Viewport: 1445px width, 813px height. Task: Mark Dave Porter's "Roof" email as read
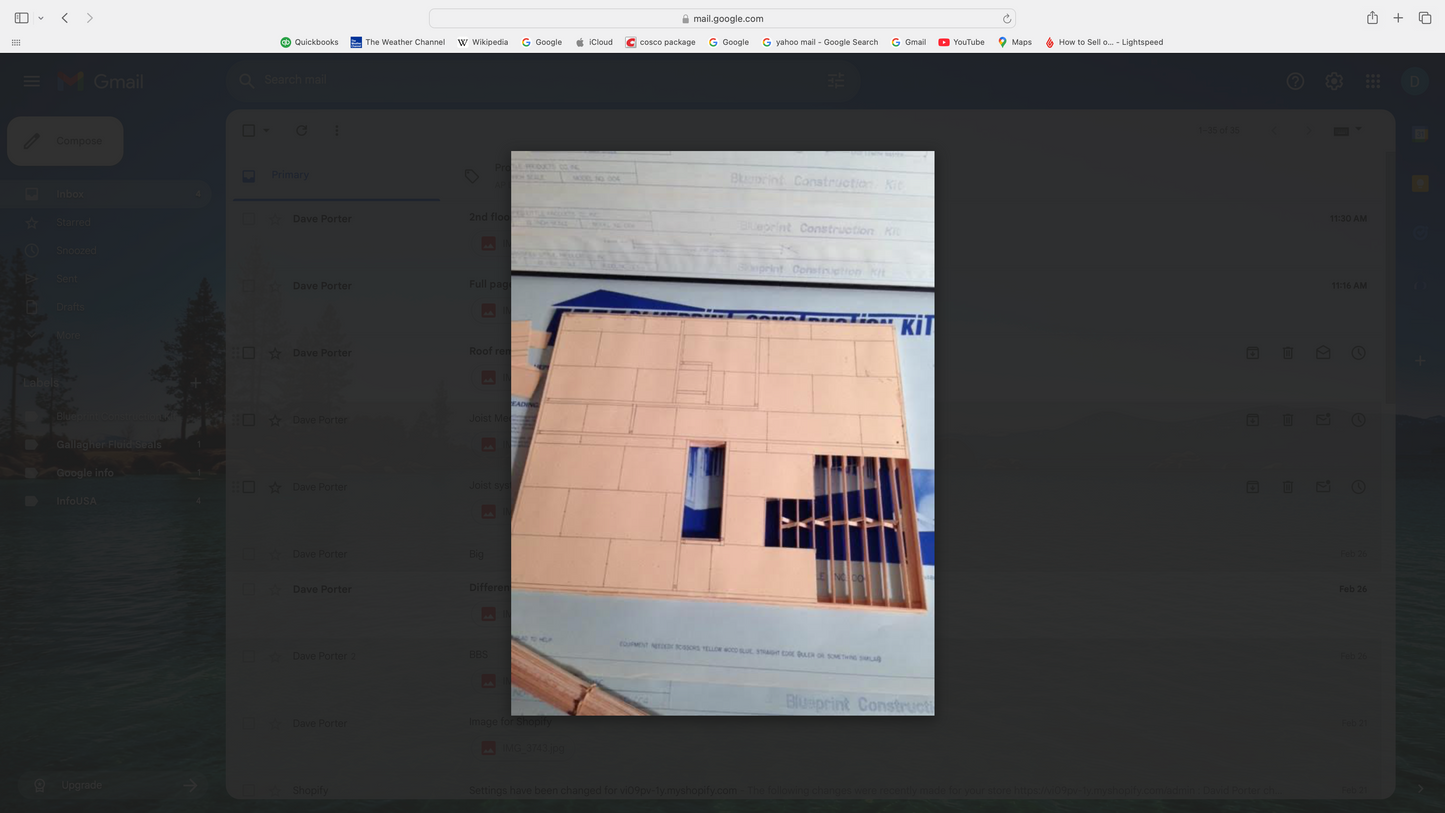coord(1322,352)
